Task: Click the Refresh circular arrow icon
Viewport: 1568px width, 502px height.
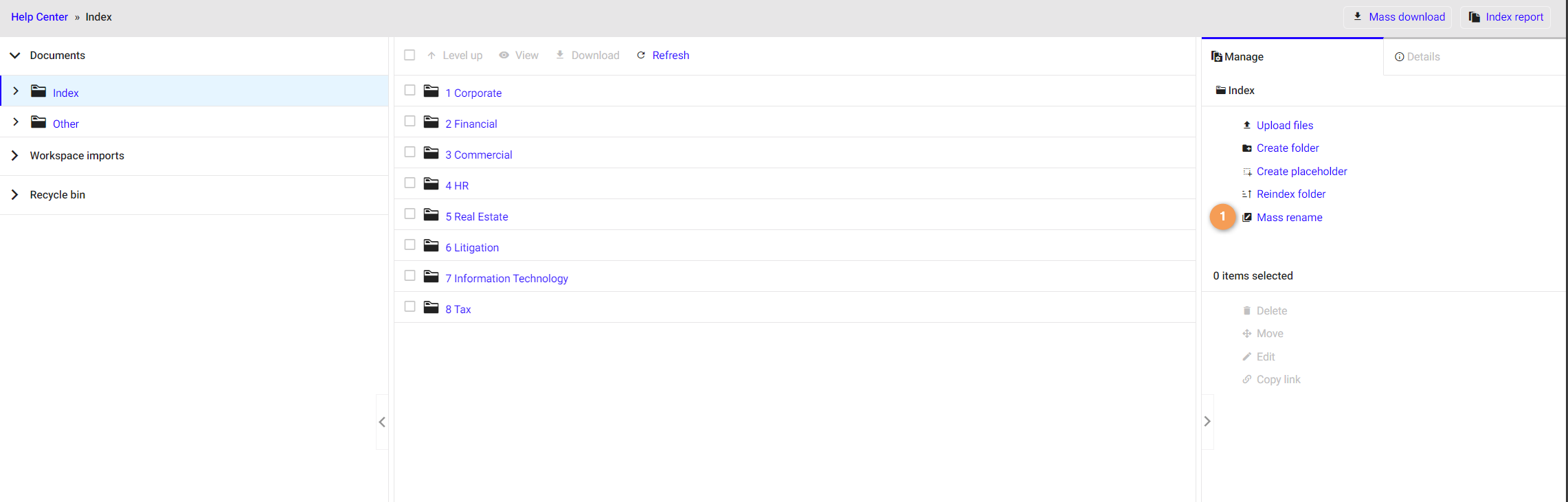Action: click(640, 55)
